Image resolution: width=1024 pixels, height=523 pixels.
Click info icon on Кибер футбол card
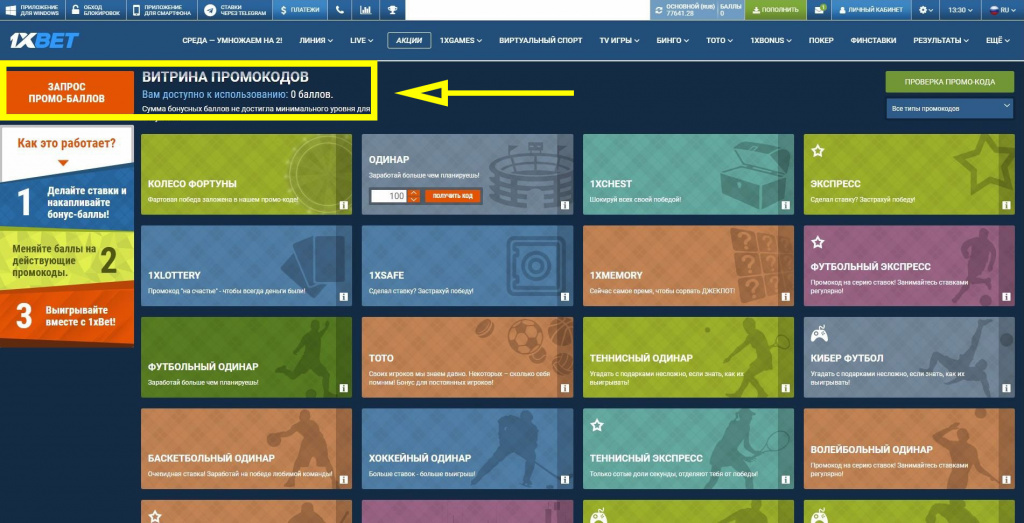(1006, 388)
